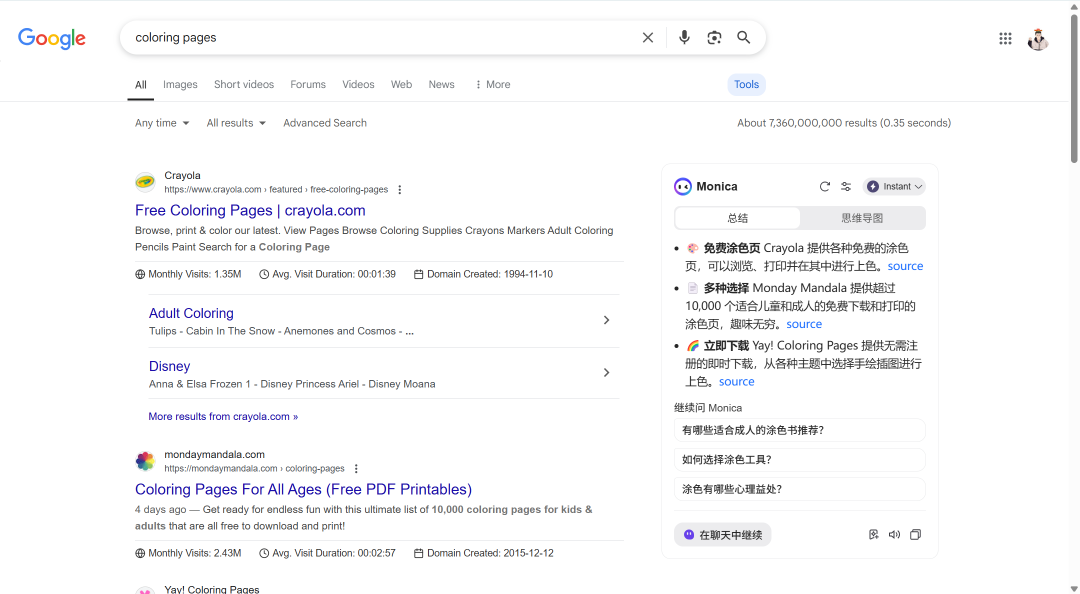Click the Monica save-to-note icon
Viewport: 1080px width, 594px height.
pos(873,534)
